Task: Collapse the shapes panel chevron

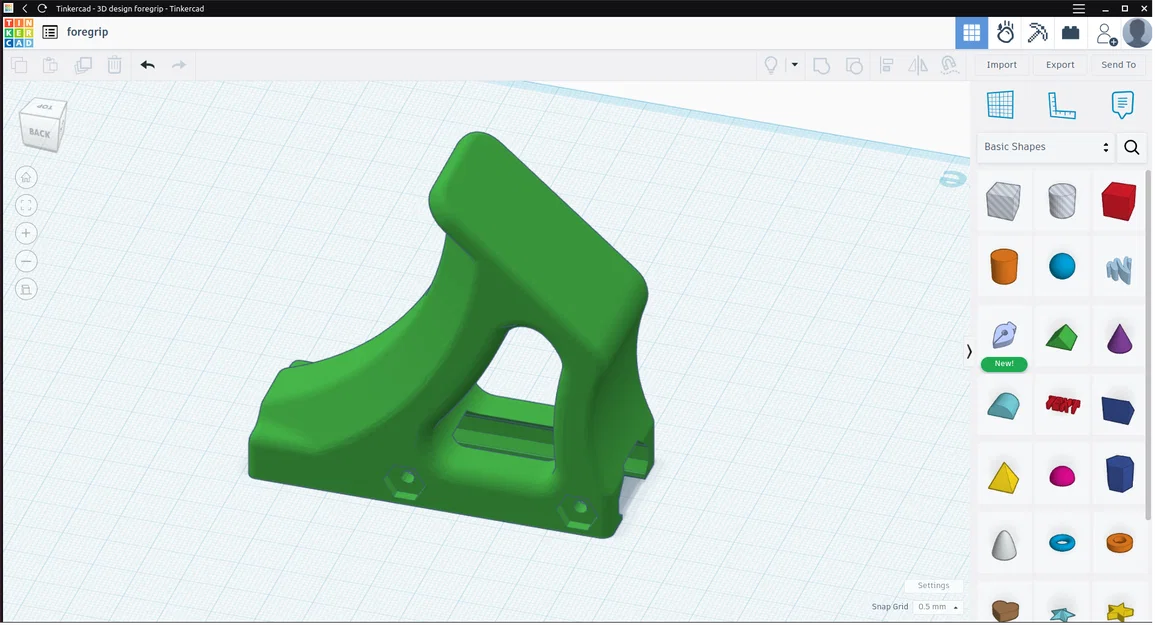Action: (969, 351)
